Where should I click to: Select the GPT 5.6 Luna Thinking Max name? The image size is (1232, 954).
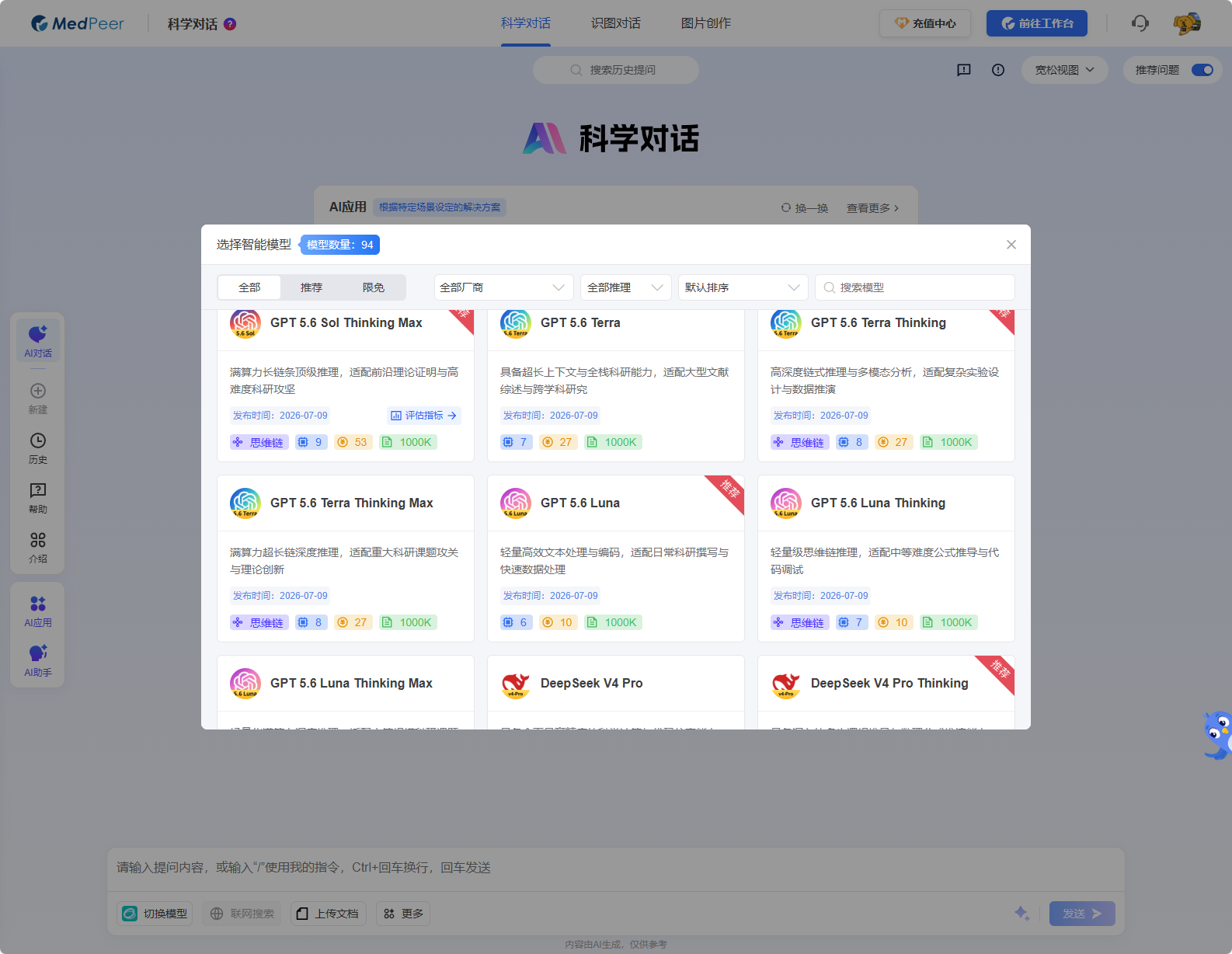coord(351,684)
